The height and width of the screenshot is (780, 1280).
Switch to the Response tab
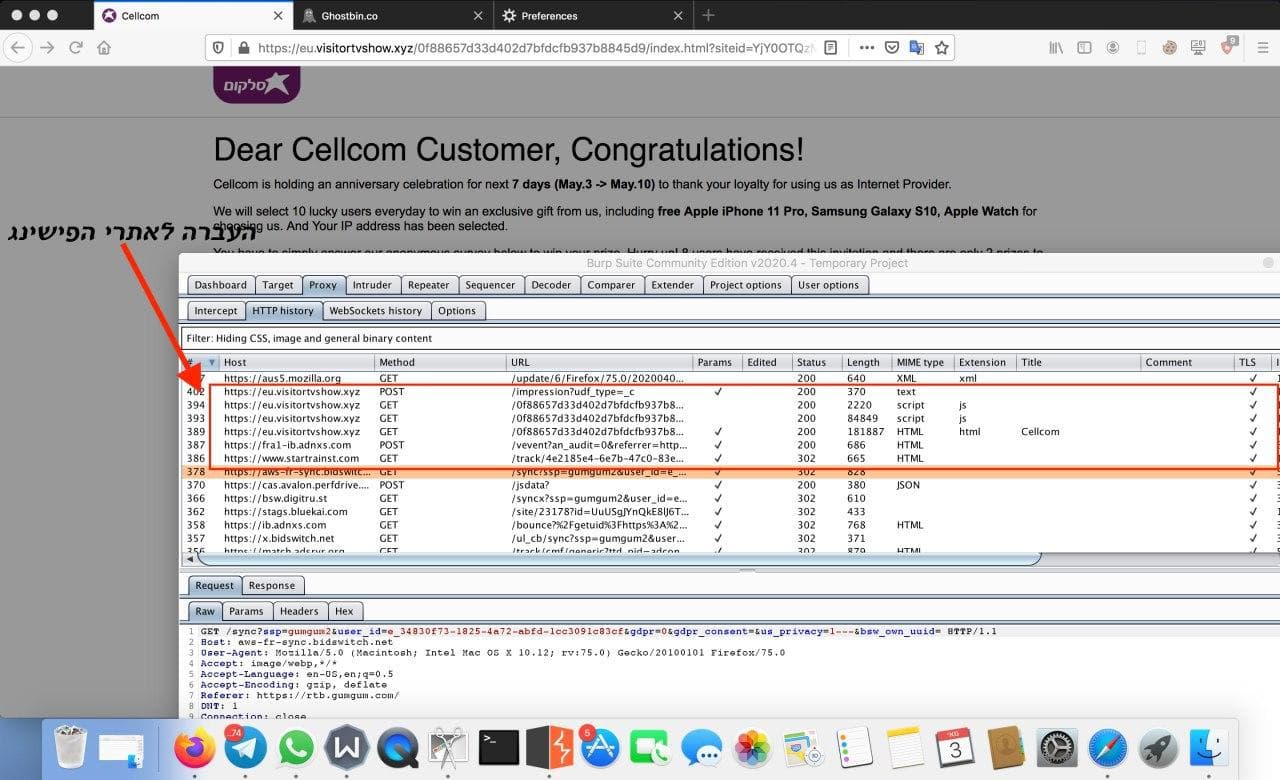[x=272, y=585]
